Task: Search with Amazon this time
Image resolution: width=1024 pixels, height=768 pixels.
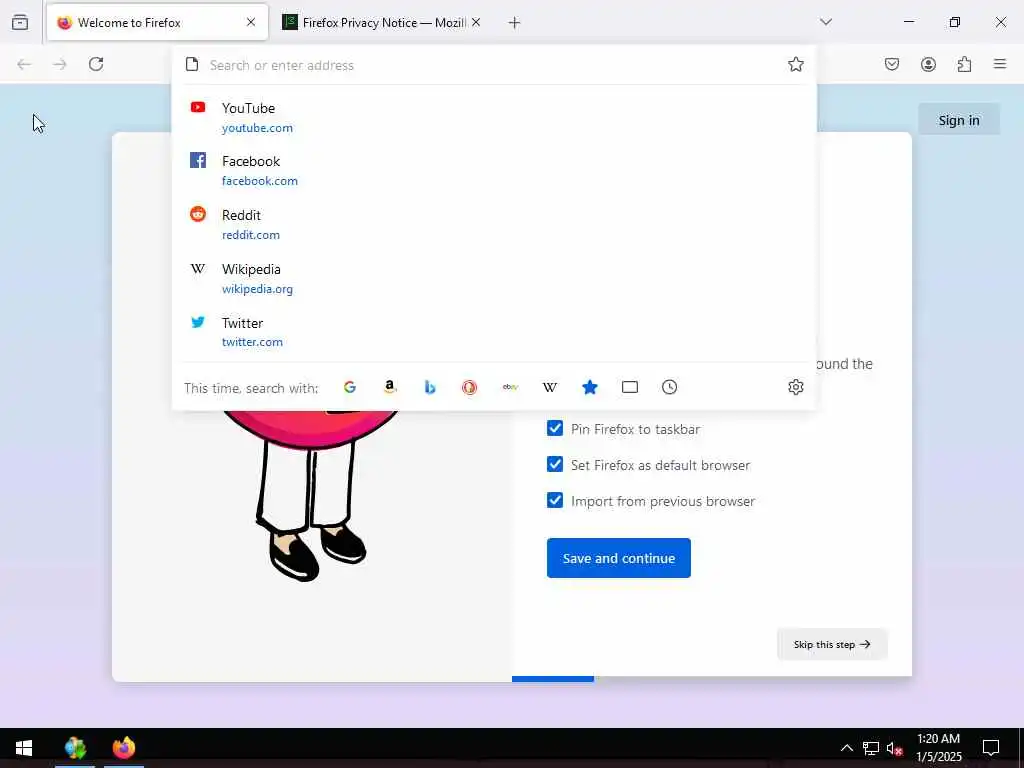Action: [390, 387]
